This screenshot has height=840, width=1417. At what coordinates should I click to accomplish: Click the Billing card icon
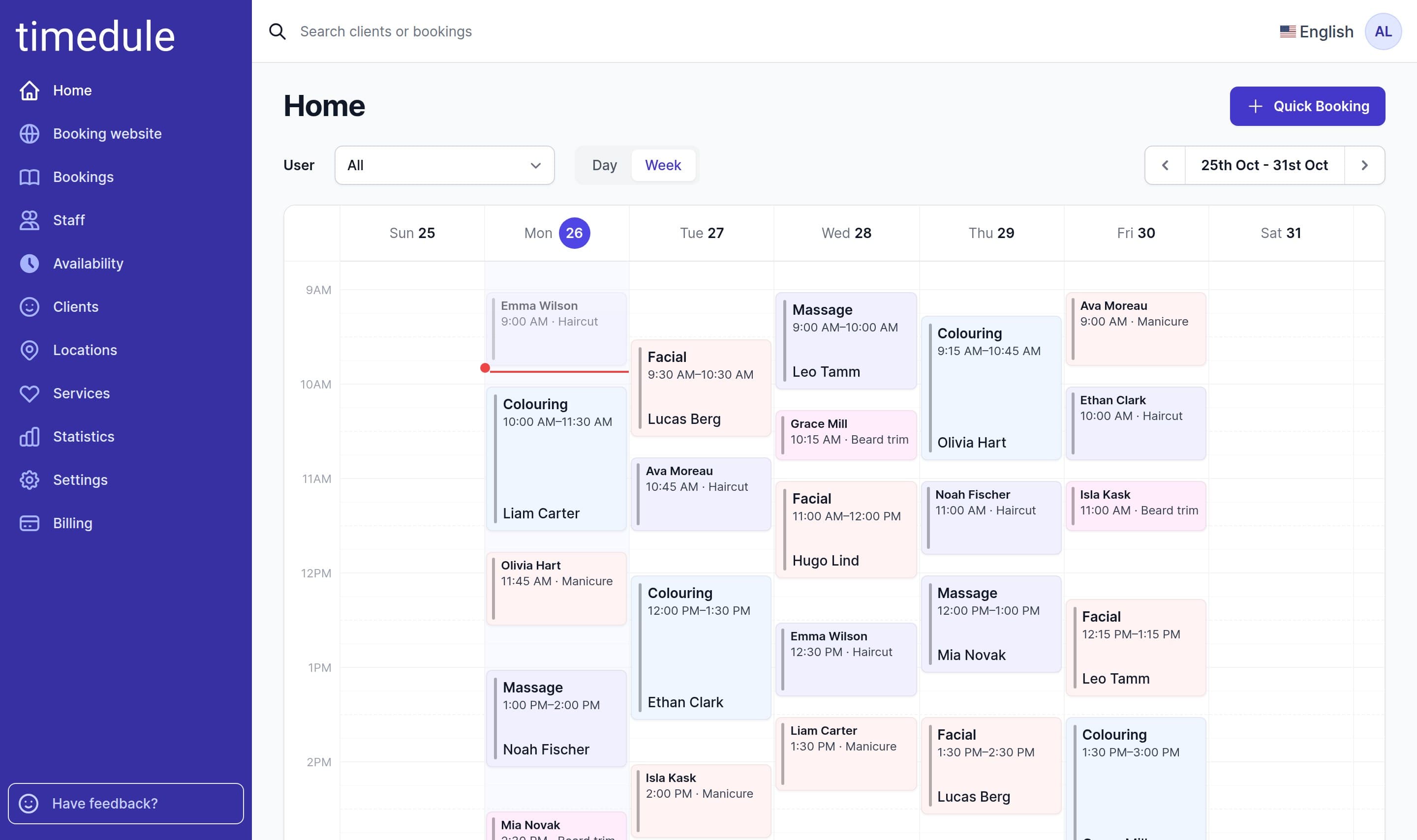30,524
